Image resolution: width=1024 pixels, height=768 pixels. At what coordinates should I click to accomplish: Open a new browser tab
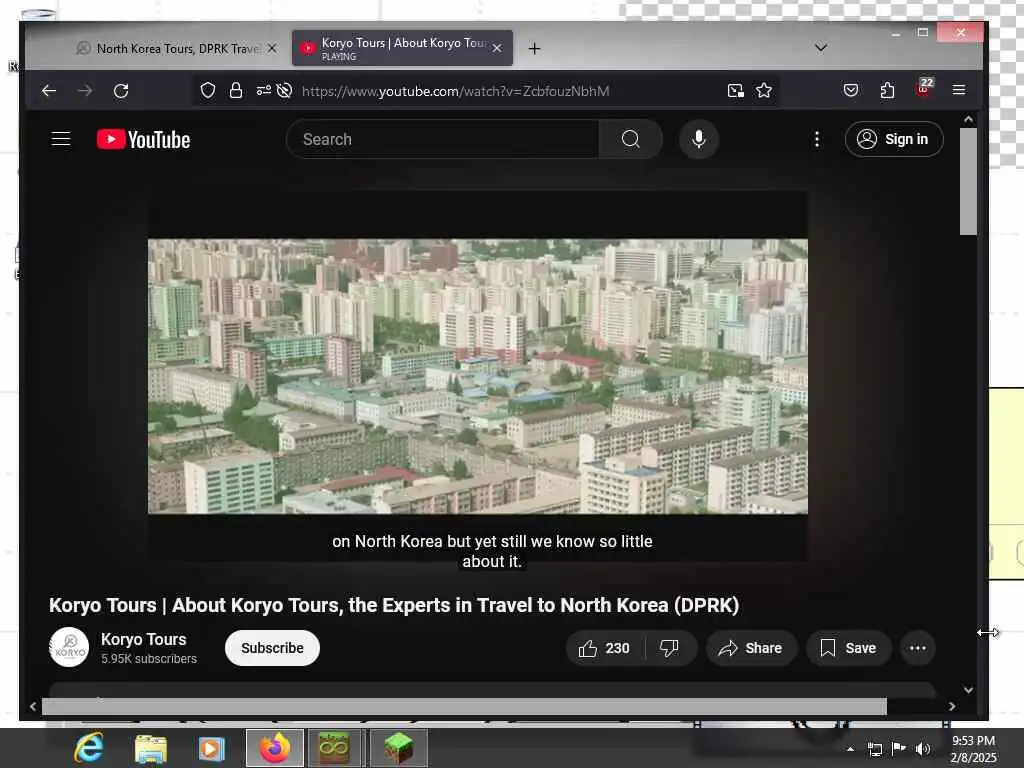pyautogui.click(x=534, y=48)
